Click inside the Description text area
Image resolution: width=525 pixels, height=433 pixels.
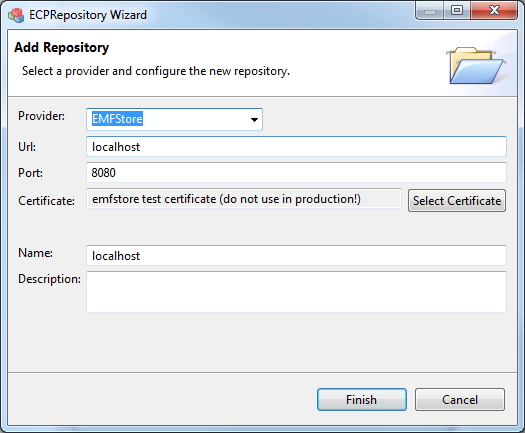pyautogui.click(x=296, y=292)
